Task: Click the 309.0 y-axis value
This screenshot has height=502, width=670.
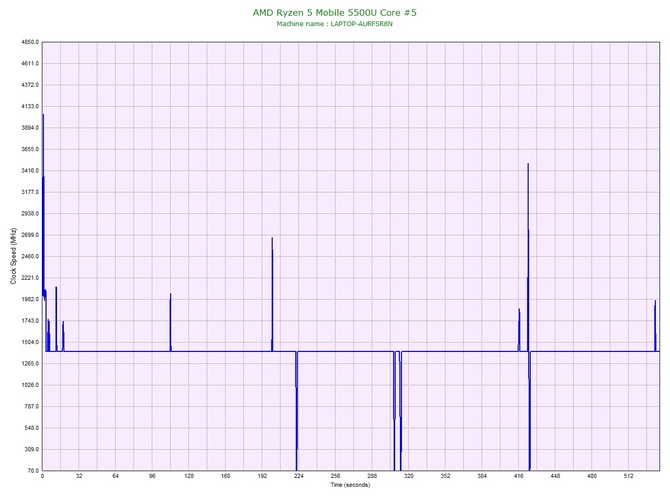Action: (31, 449)
